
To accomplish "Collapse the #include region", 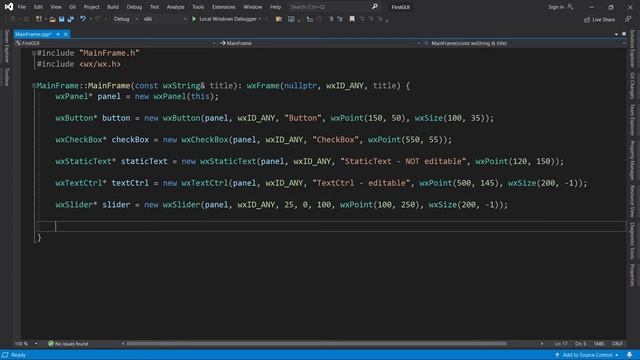I will (34, 53).
